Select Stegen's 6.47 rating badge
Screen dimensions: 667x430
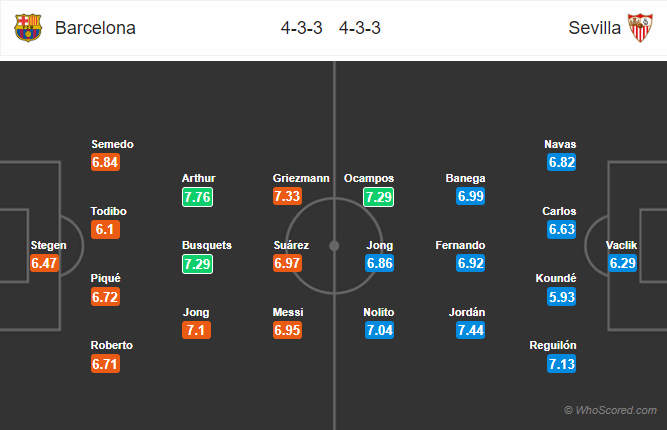44,263
